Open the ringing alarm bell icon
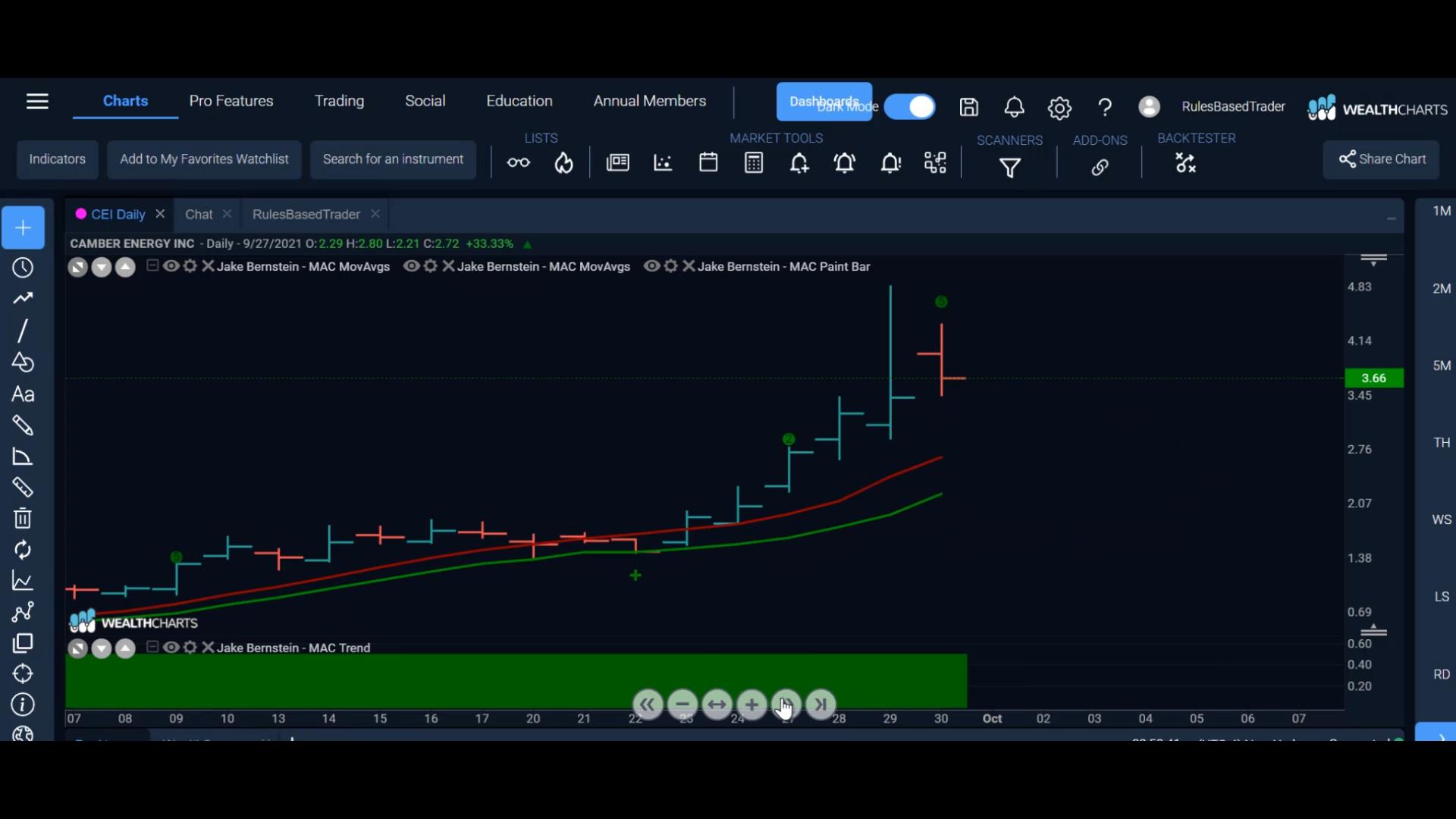 click(x=845, y=163)
